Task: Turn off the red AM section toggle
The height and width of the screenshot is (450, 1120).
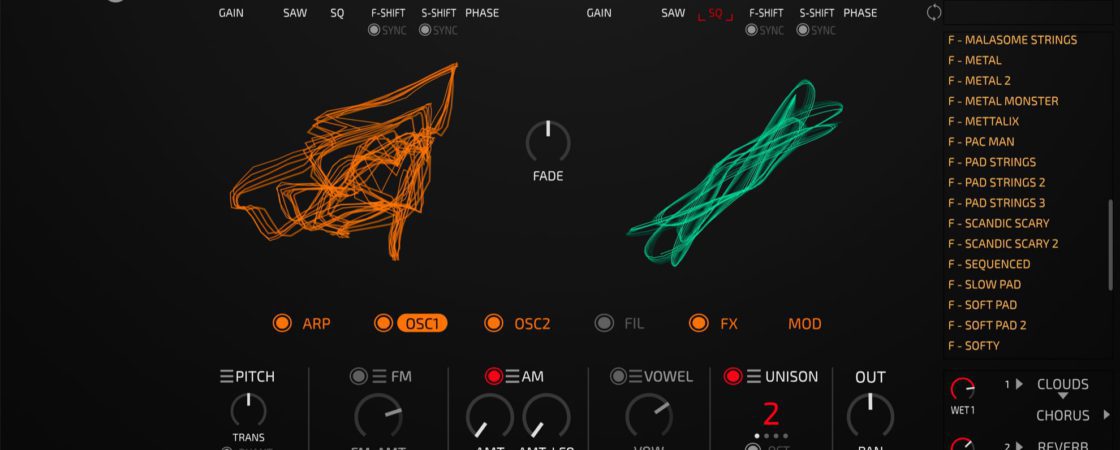Action: 494,376
